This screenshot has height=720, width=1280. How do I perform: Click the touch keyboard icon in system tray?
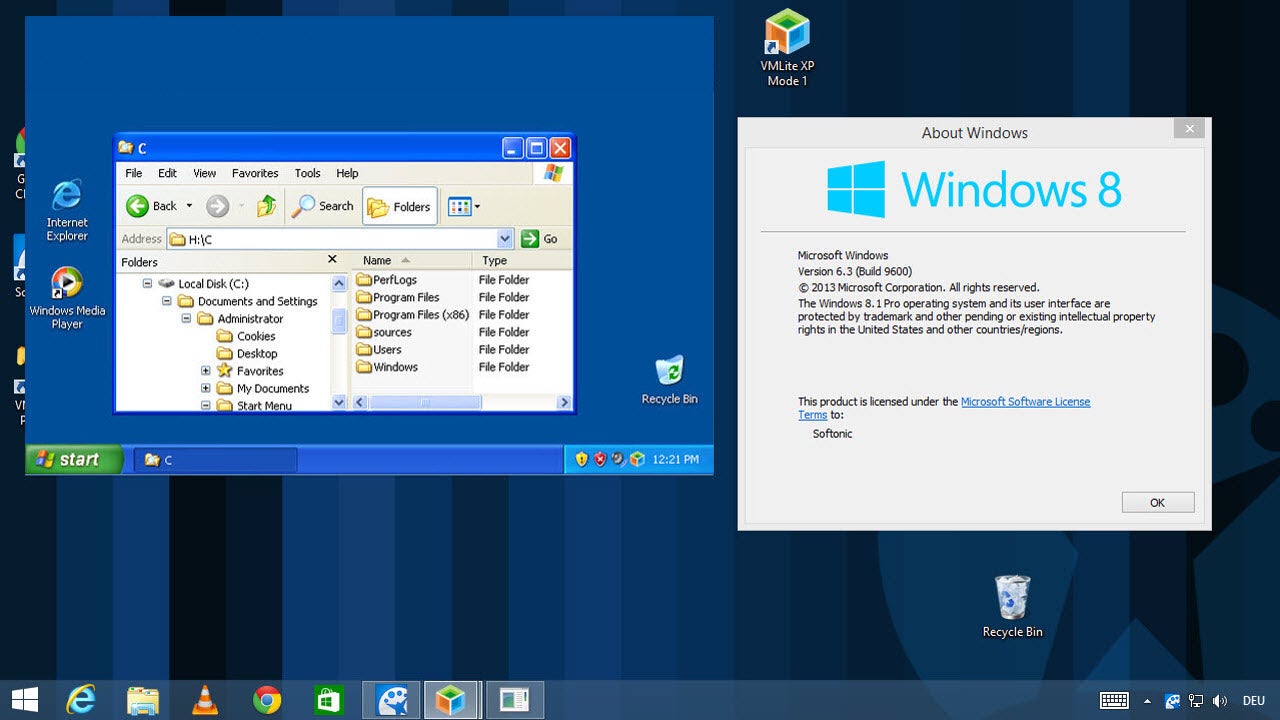[1113, 700]
